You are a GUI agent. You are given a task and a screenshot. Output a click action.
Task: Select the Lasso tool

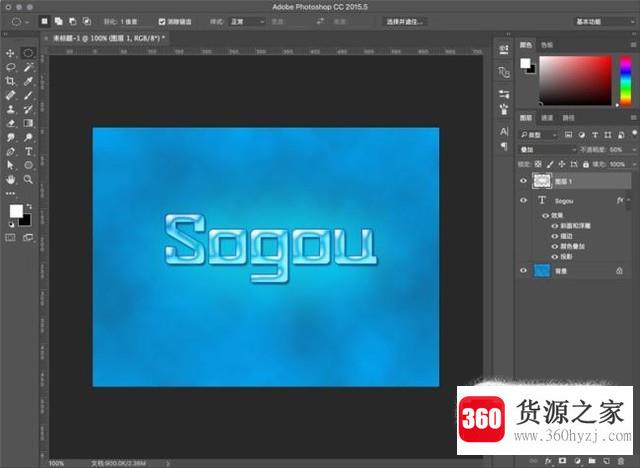click(10, 67)
